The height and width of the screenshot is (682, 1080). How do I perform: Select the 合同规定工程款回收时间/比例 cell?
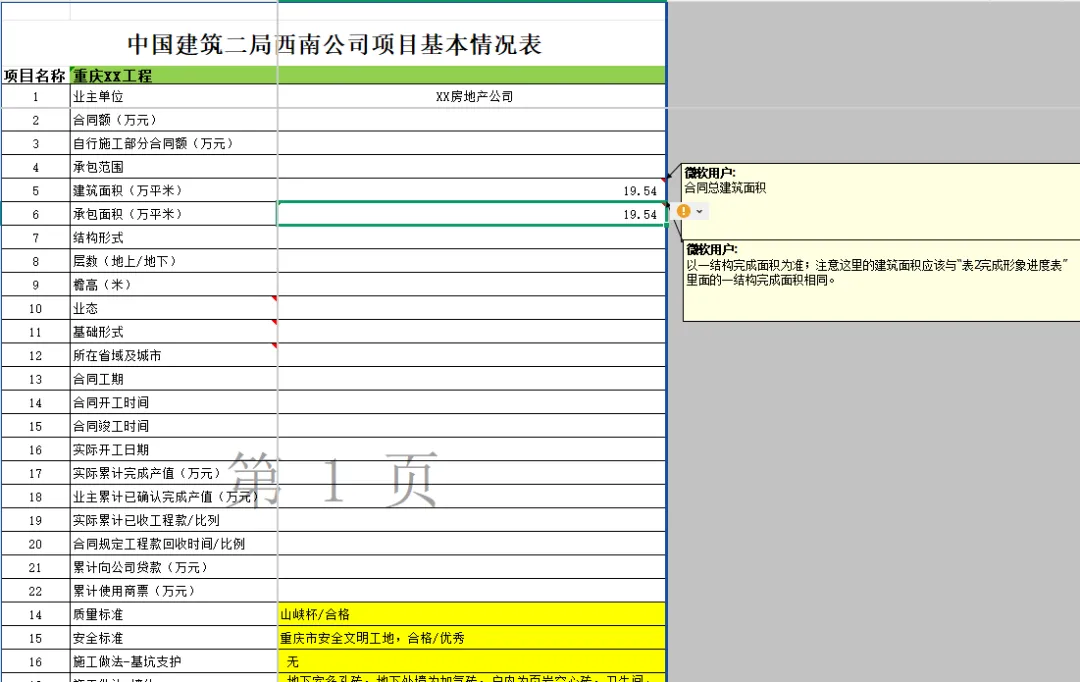click(174, 544)
